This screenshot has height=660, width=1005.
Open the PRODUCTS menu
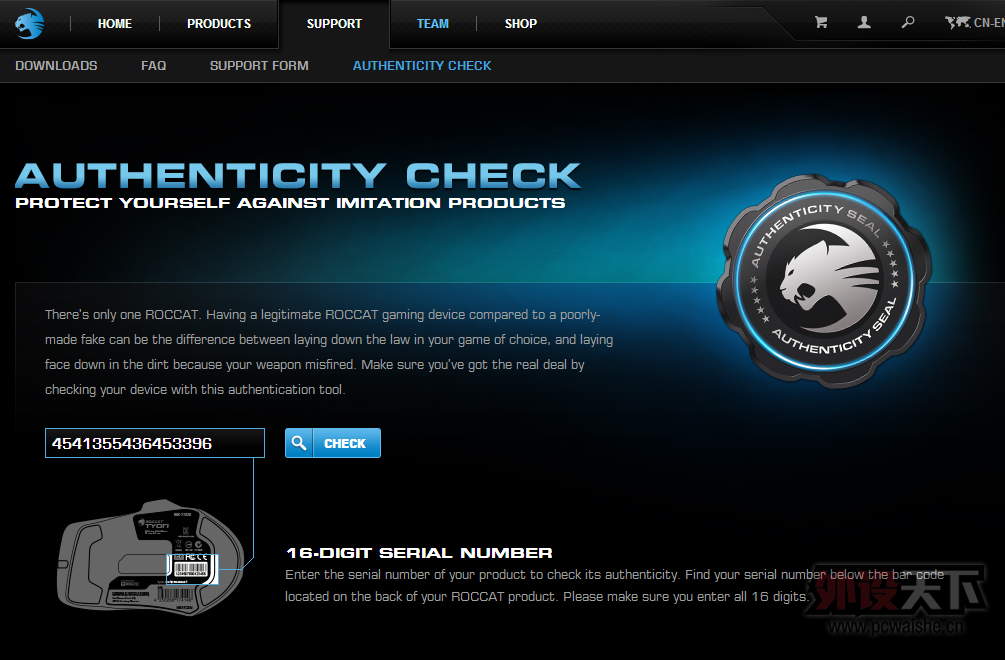pyautogui.click(x=219, y=24)
